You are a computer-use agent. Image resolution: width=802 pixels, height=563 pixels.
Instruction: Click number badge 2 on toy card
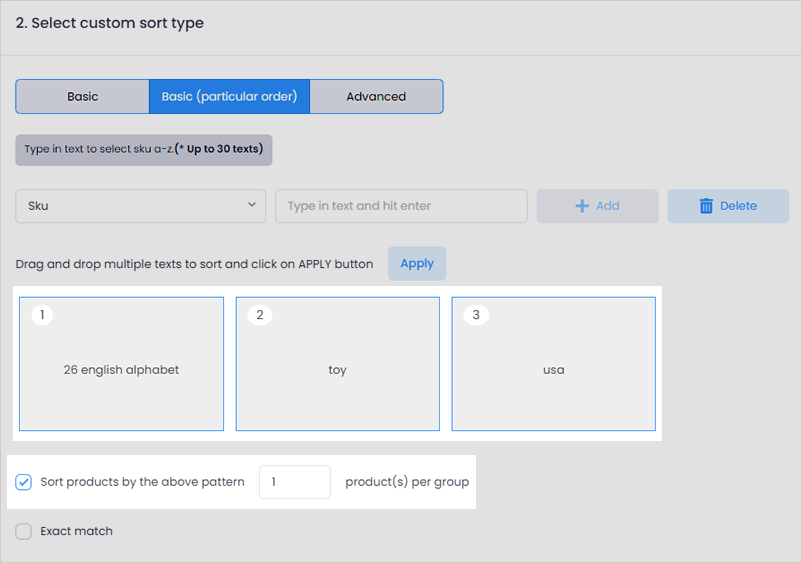tap(260, 315)
